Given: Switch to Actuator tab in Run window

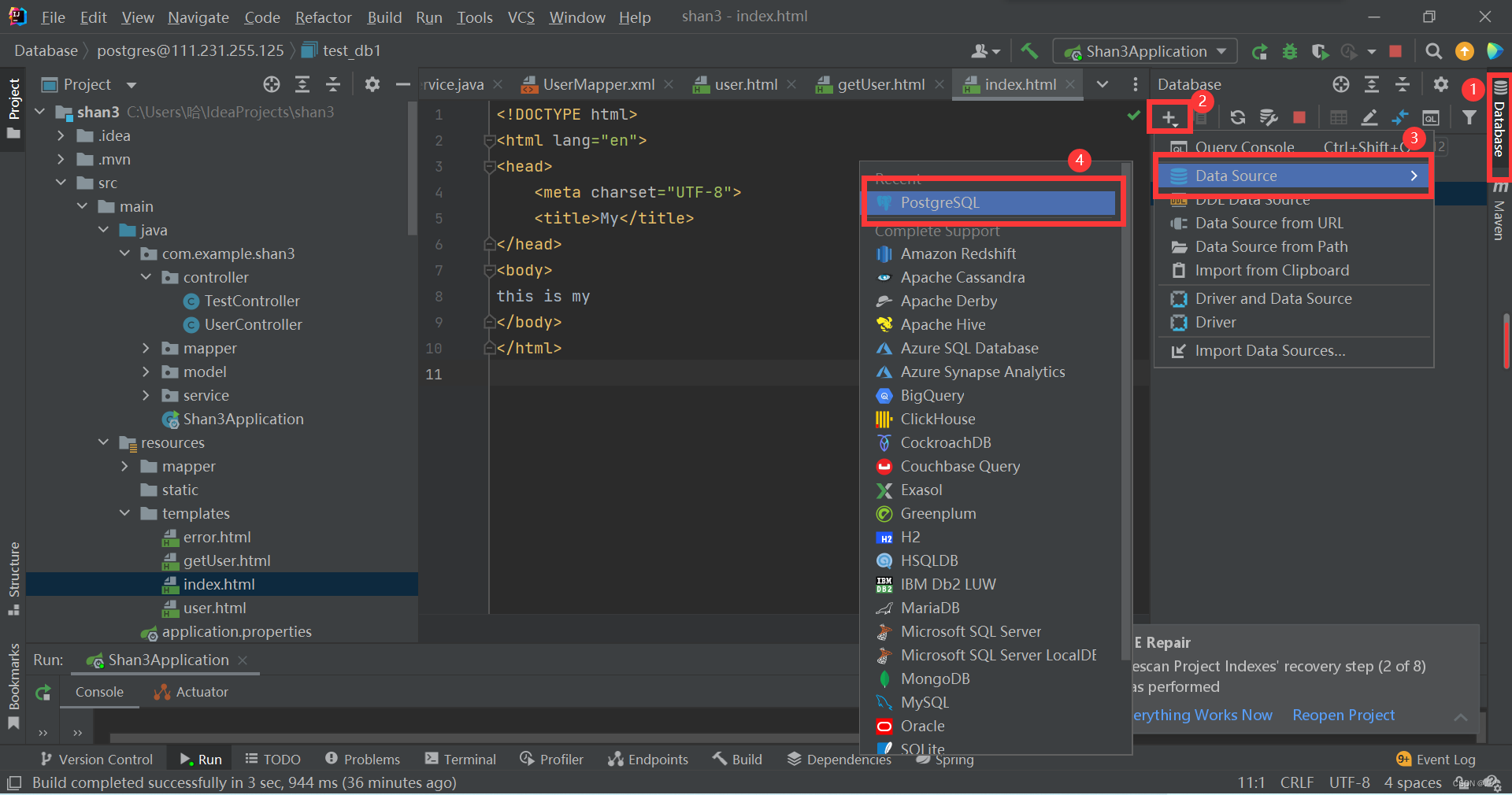Looking at the screenshot, I should [x=191, y=692].
